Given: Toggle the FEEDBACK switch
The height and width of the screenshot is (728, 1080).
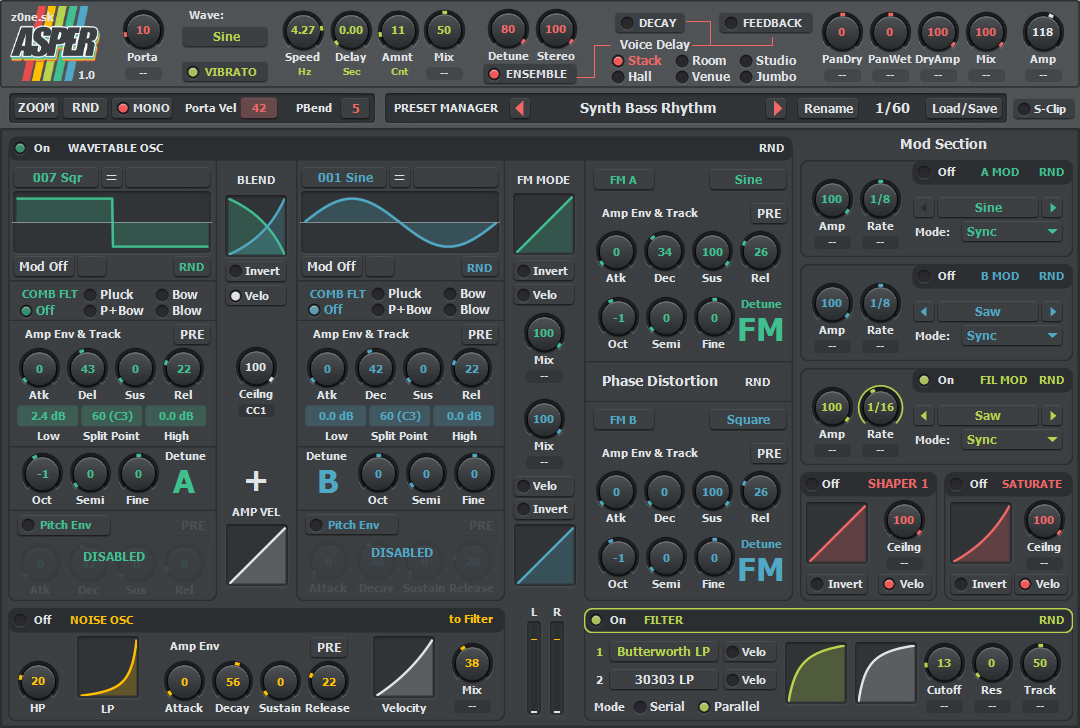Looking at the screenshot, I should [765, 23].
